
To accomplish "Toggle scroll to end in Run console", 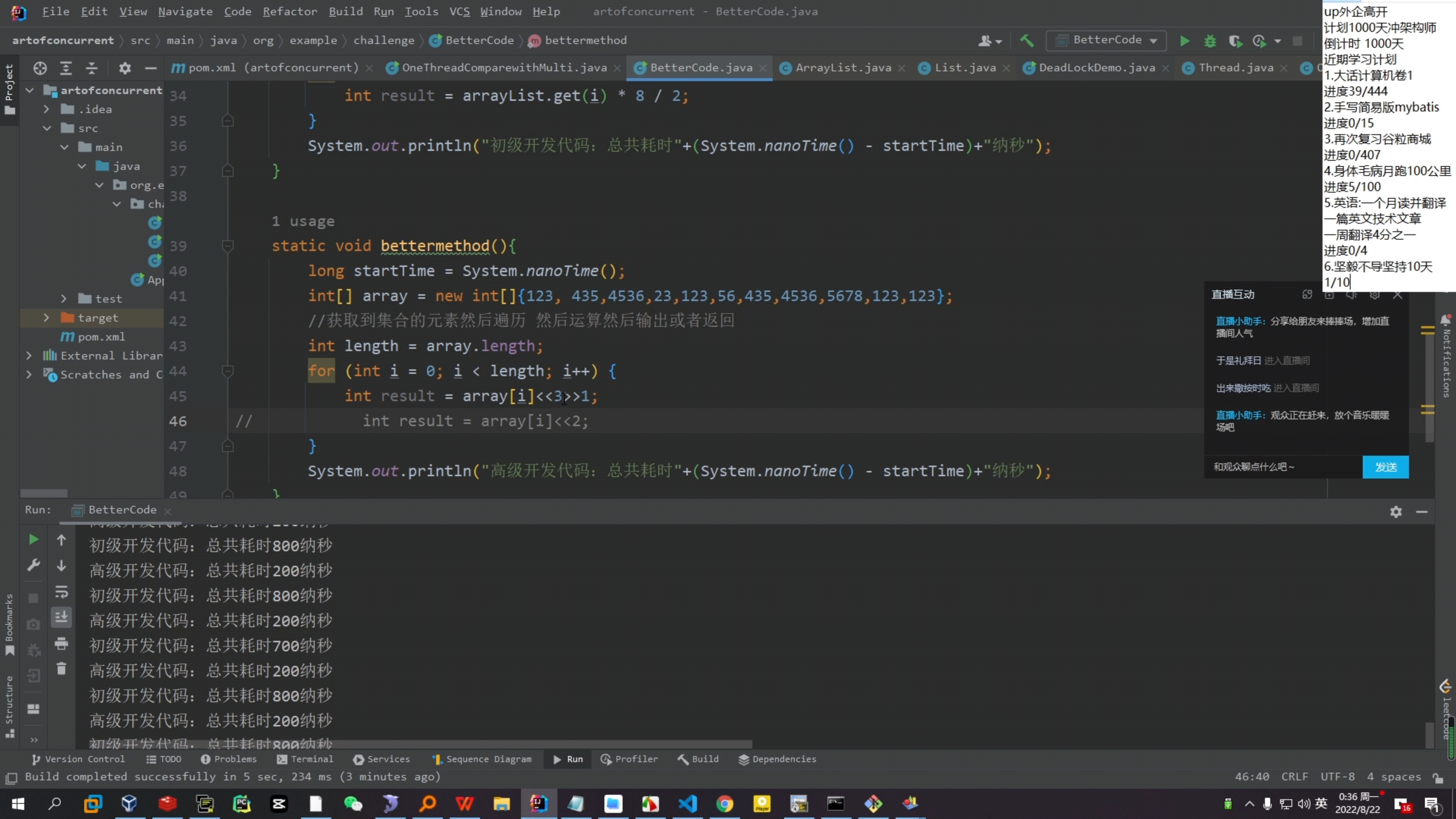I will [x=61, y=617].
